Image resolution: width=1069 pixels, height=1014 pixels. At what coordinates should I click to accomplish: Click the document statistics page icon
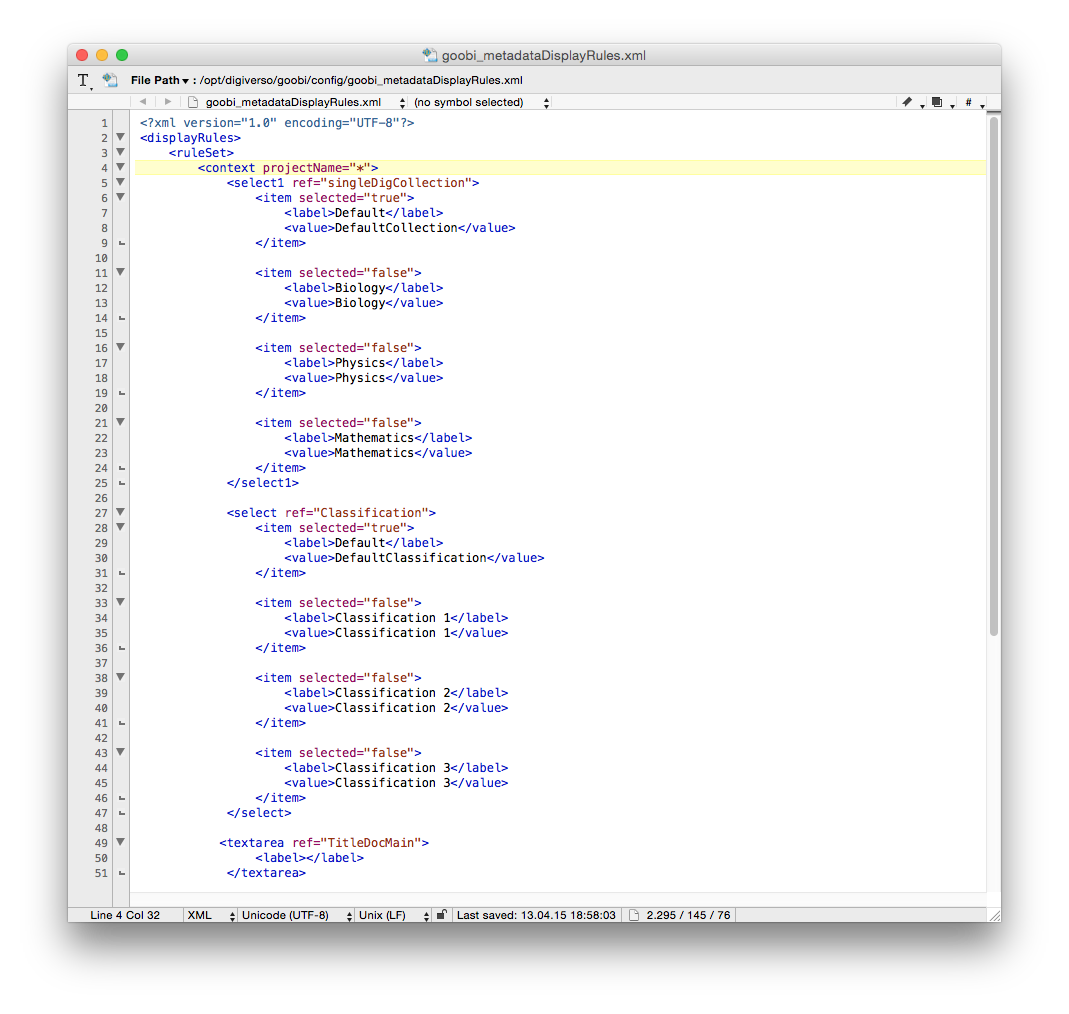634,915
